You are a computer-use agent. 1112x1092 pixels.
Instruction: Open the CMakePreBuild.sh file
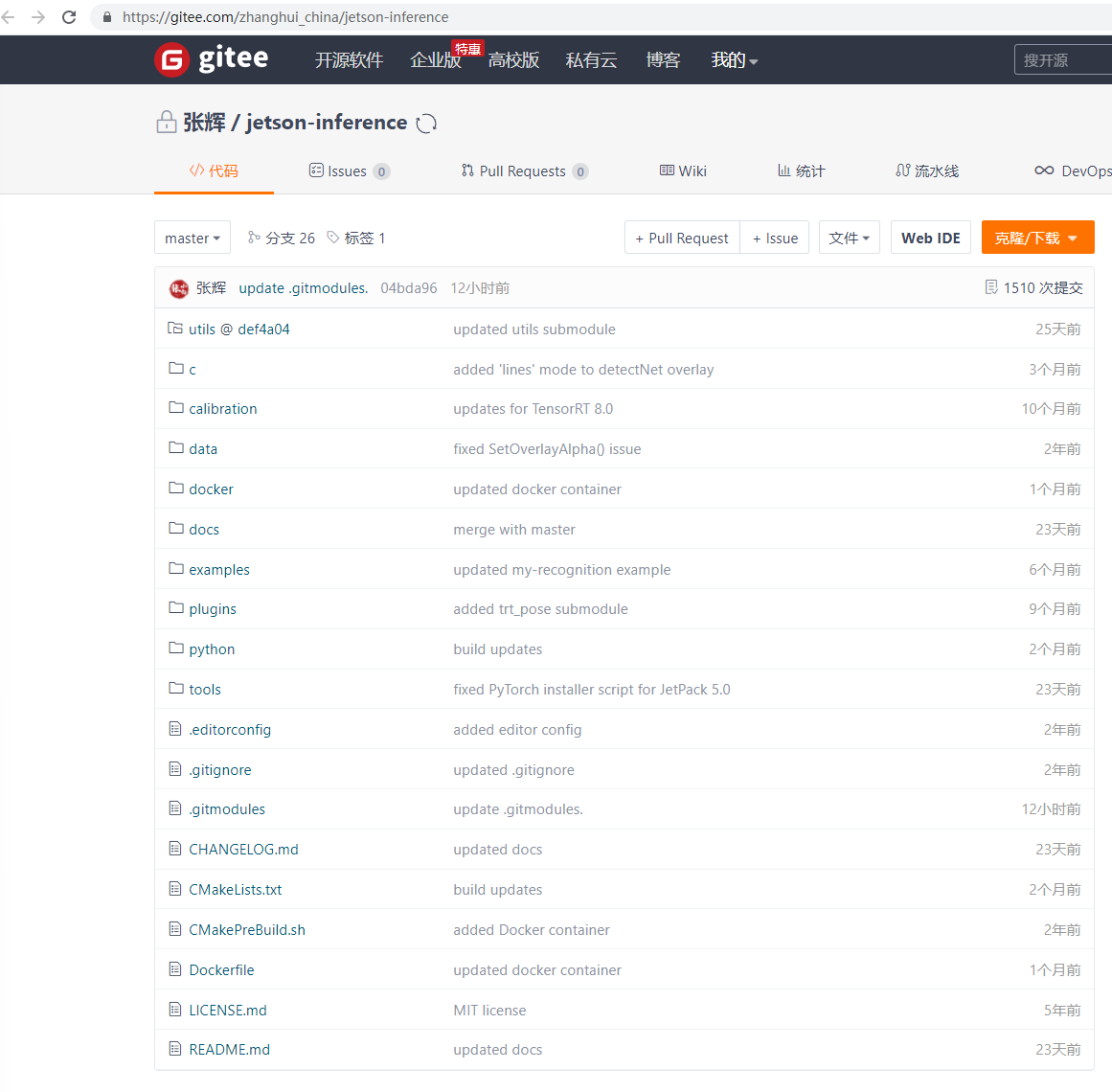[x=247, y=929]
